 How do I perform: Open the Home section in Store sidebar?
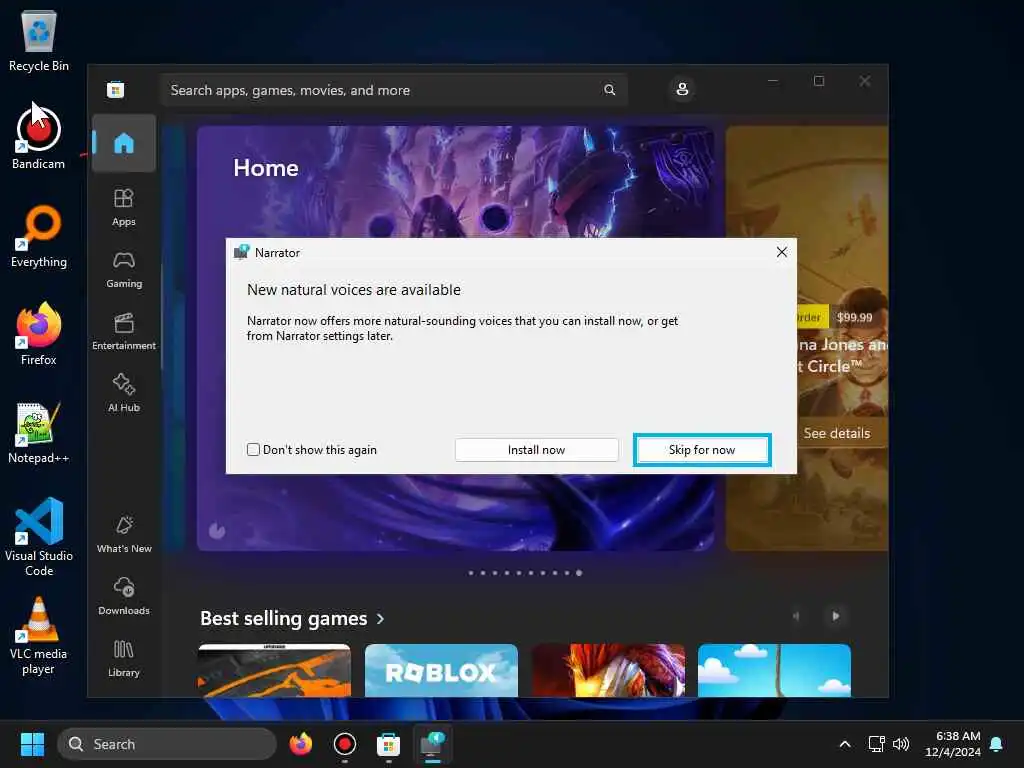point(123,143)
